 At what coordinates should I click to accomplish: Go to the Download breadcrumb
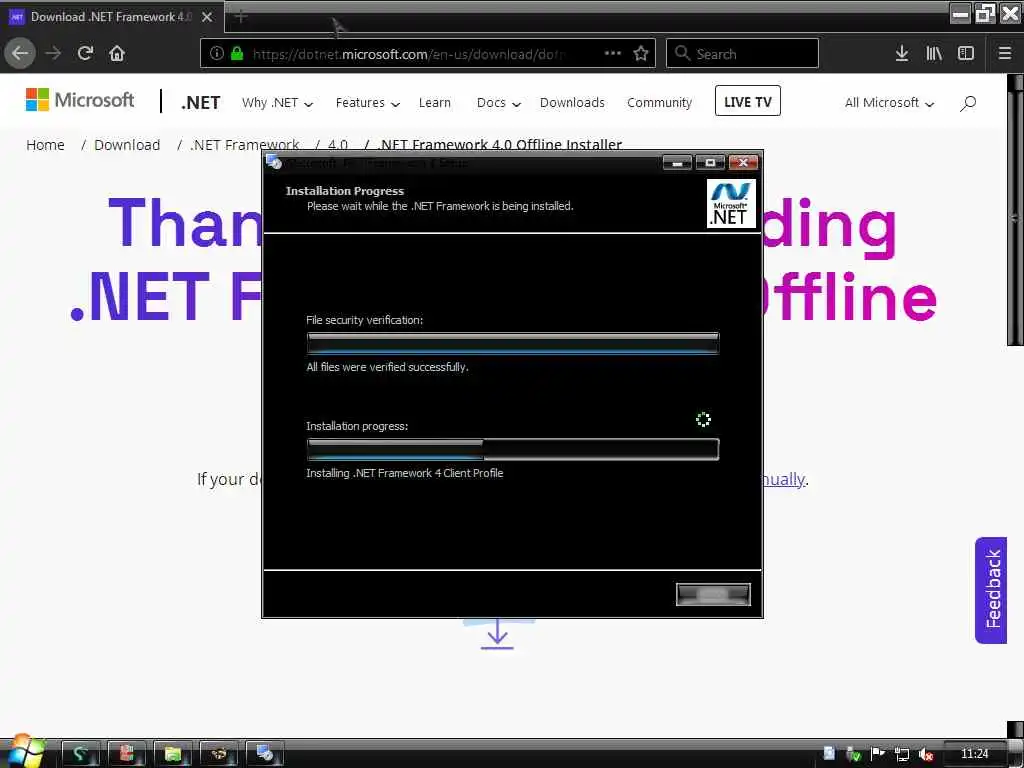tap(127, 145)
